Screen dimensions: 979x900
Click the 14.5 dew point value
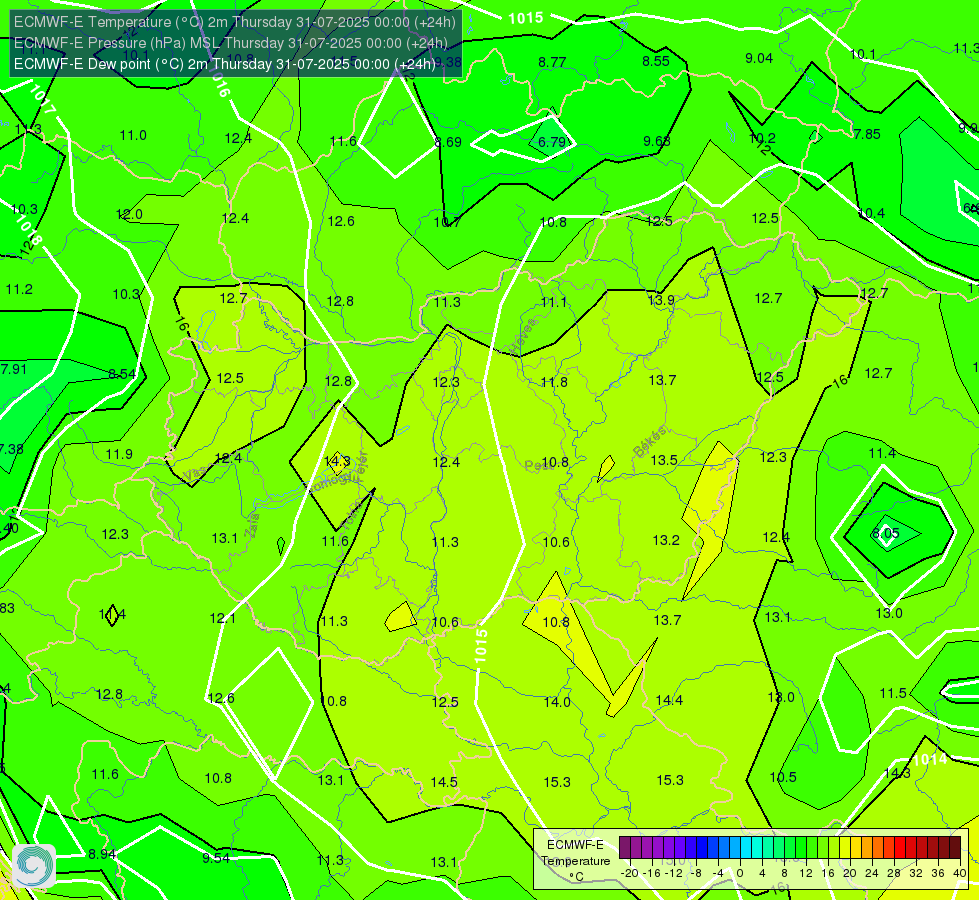point(444,782)
